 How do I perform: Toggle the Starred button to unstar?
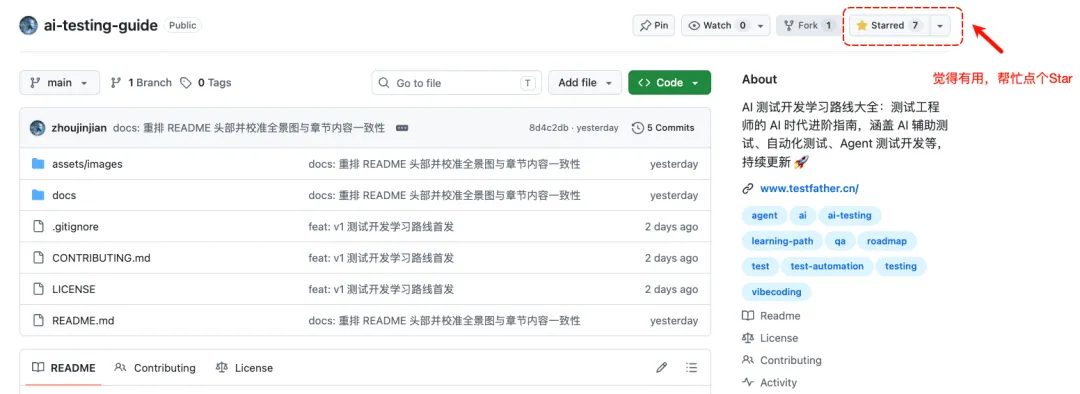coord(889,25)
